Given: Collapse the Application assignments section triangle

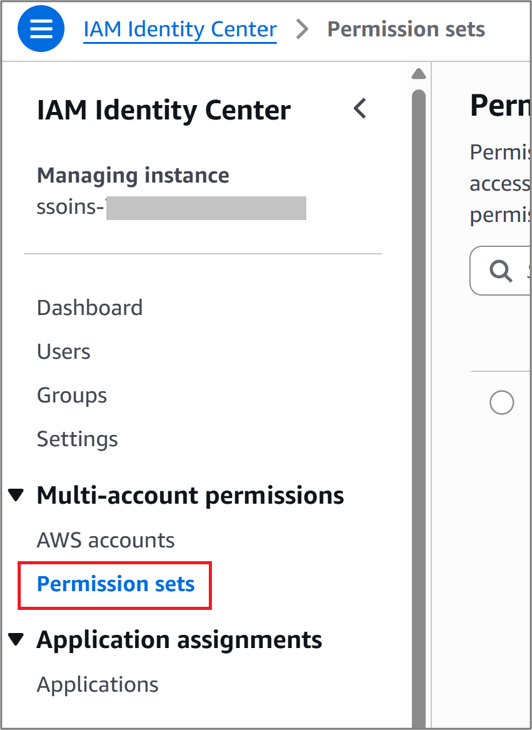Looking at the screenshot, I should tap(16, 639).
